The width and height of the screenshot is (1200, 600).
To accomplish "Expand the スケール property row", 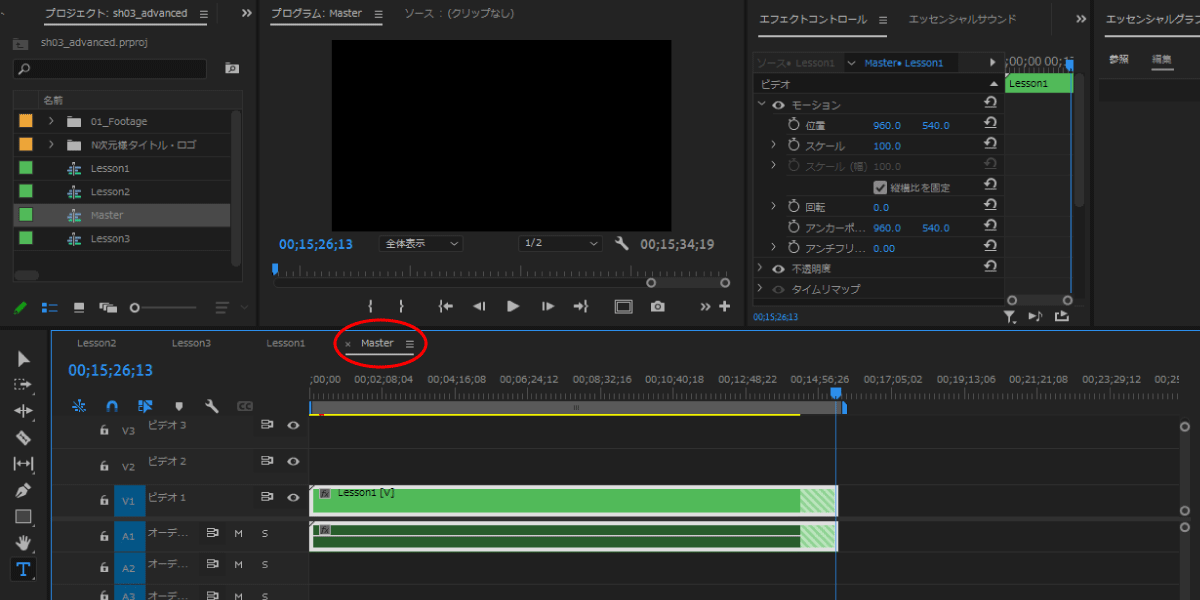I will 773,145.
